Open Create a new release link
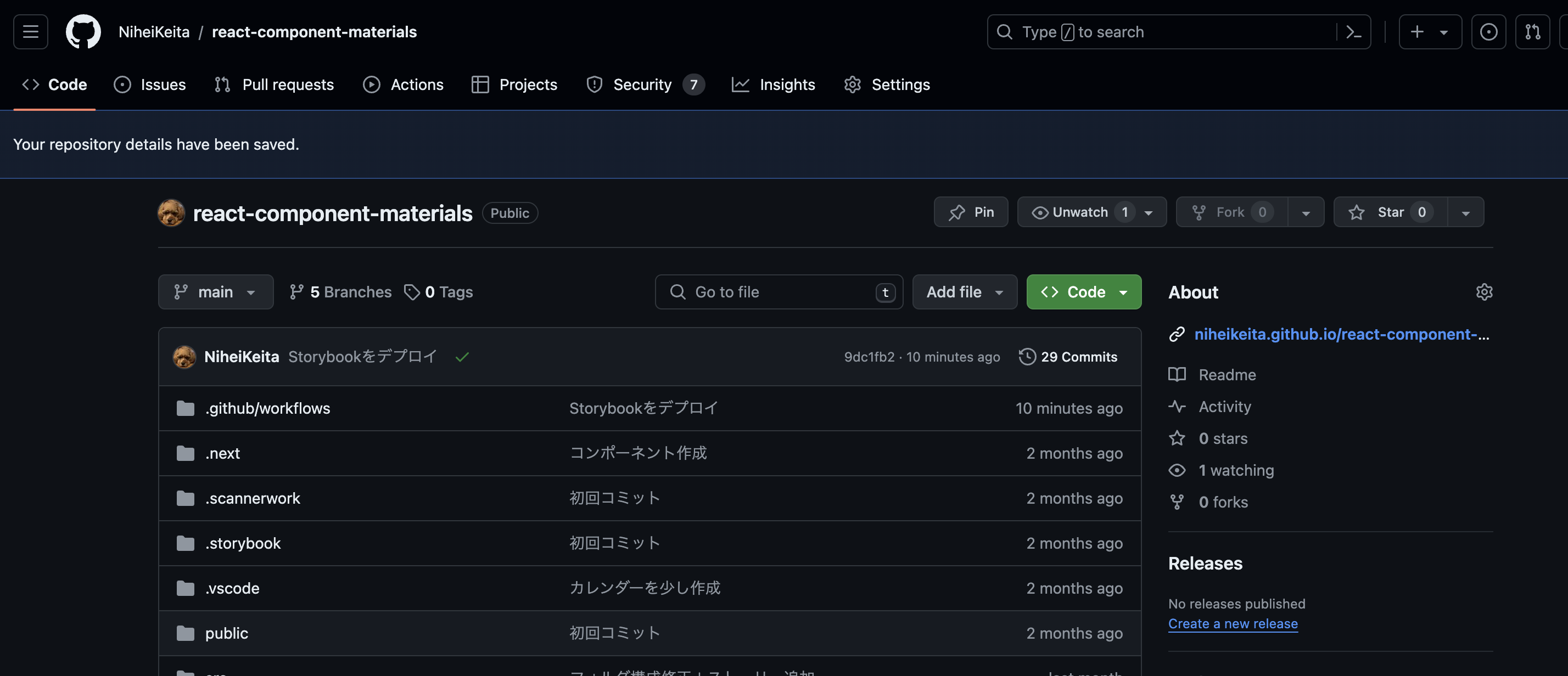Viewport: 1568px width, 676px height. pos(1233,623)
